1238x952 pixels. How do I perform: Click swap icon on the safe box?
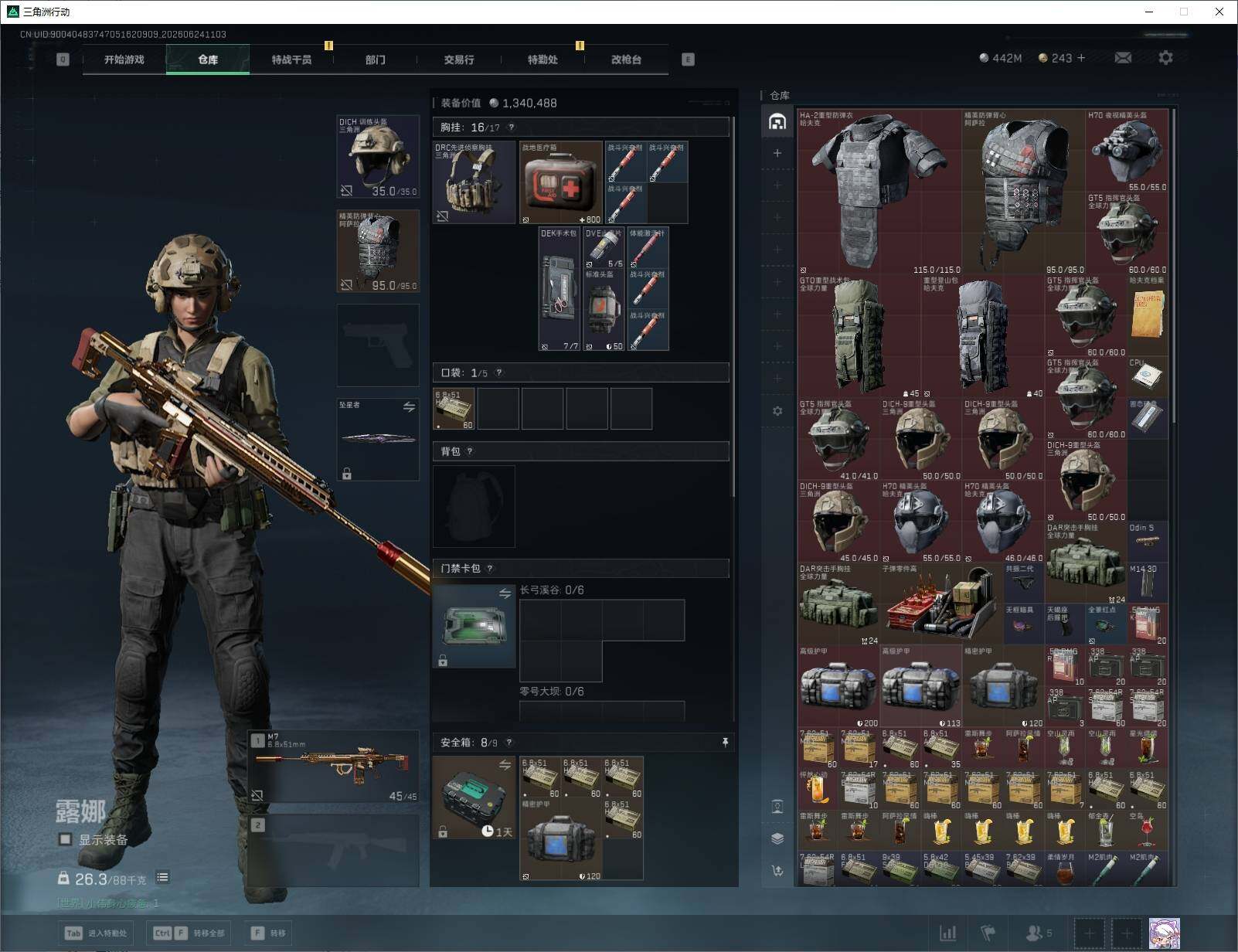point(505,765)
